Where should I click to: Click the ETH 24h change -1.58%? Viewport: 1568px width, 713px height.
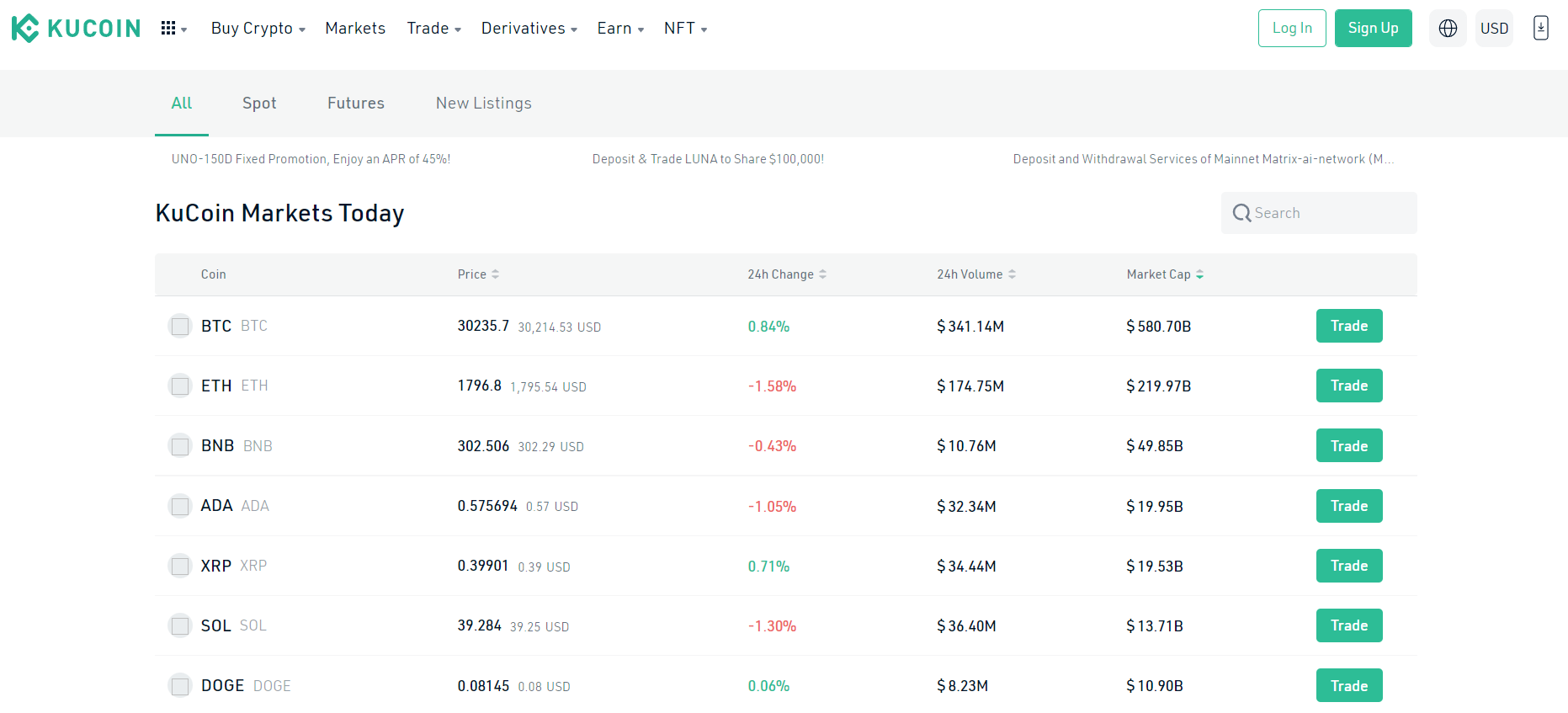point(772,386)
